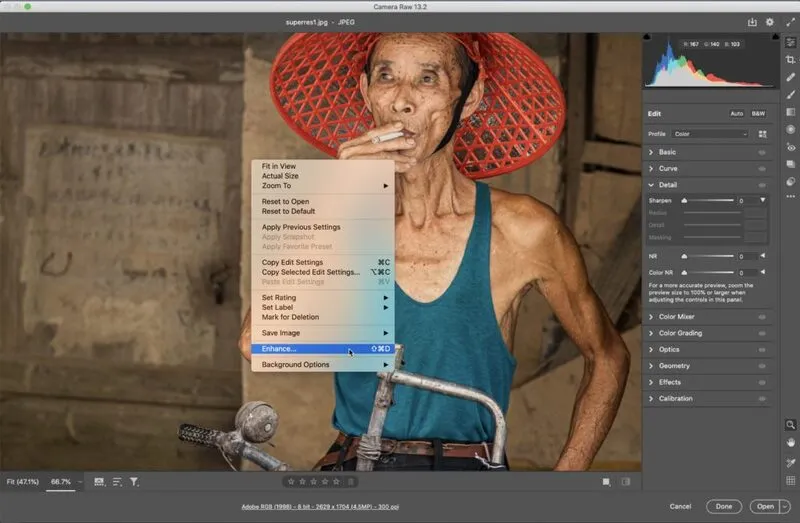Viewport: 800px width, 523px height.
Task: Click the filter funnel icon
Action: click(x=134, y=482)
